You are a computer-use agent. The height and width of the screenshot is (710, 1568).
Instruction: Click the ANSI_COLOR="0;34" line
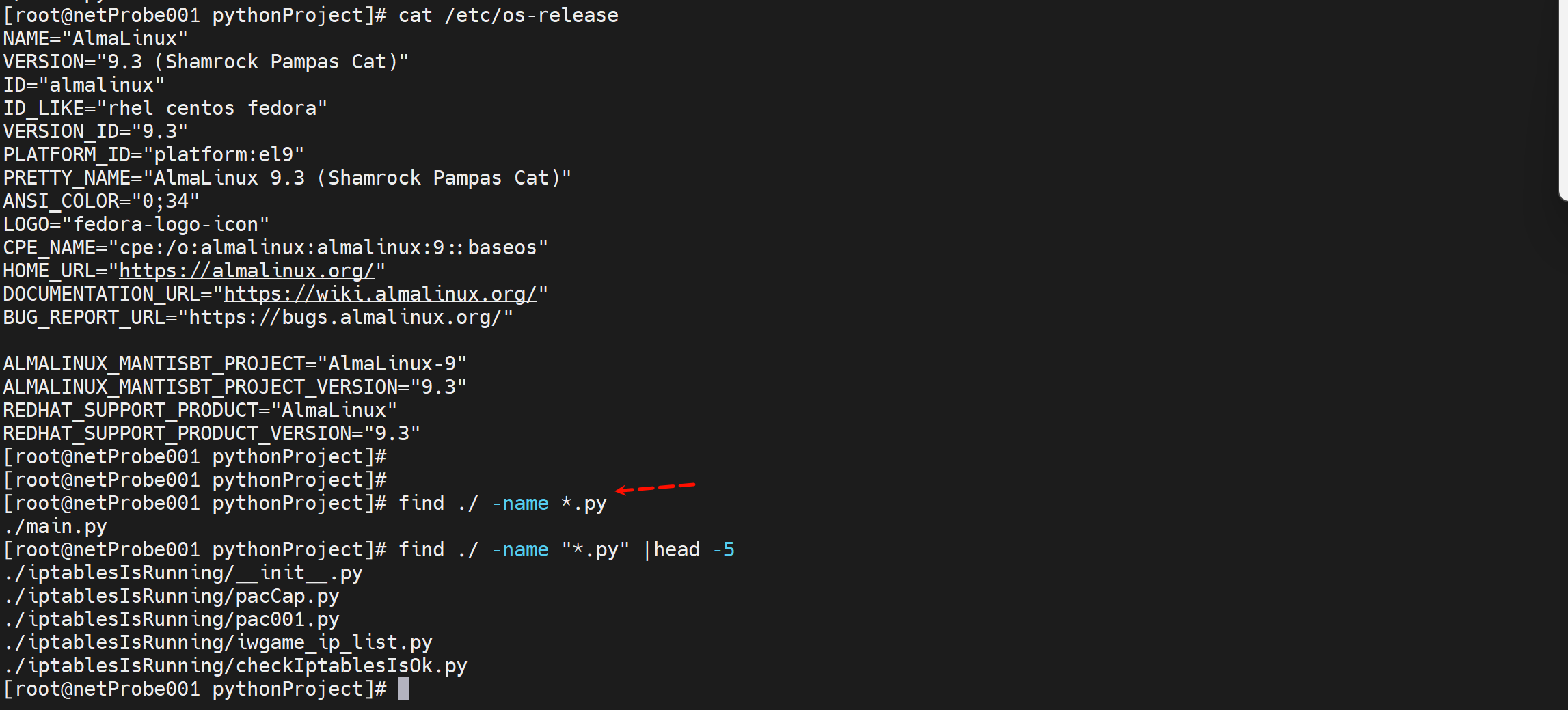point(101,202)
